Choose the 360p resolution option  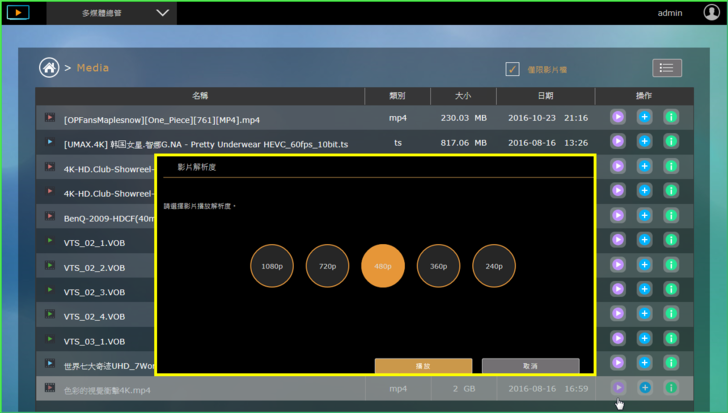pyautogui.click(x=439, y=266)
